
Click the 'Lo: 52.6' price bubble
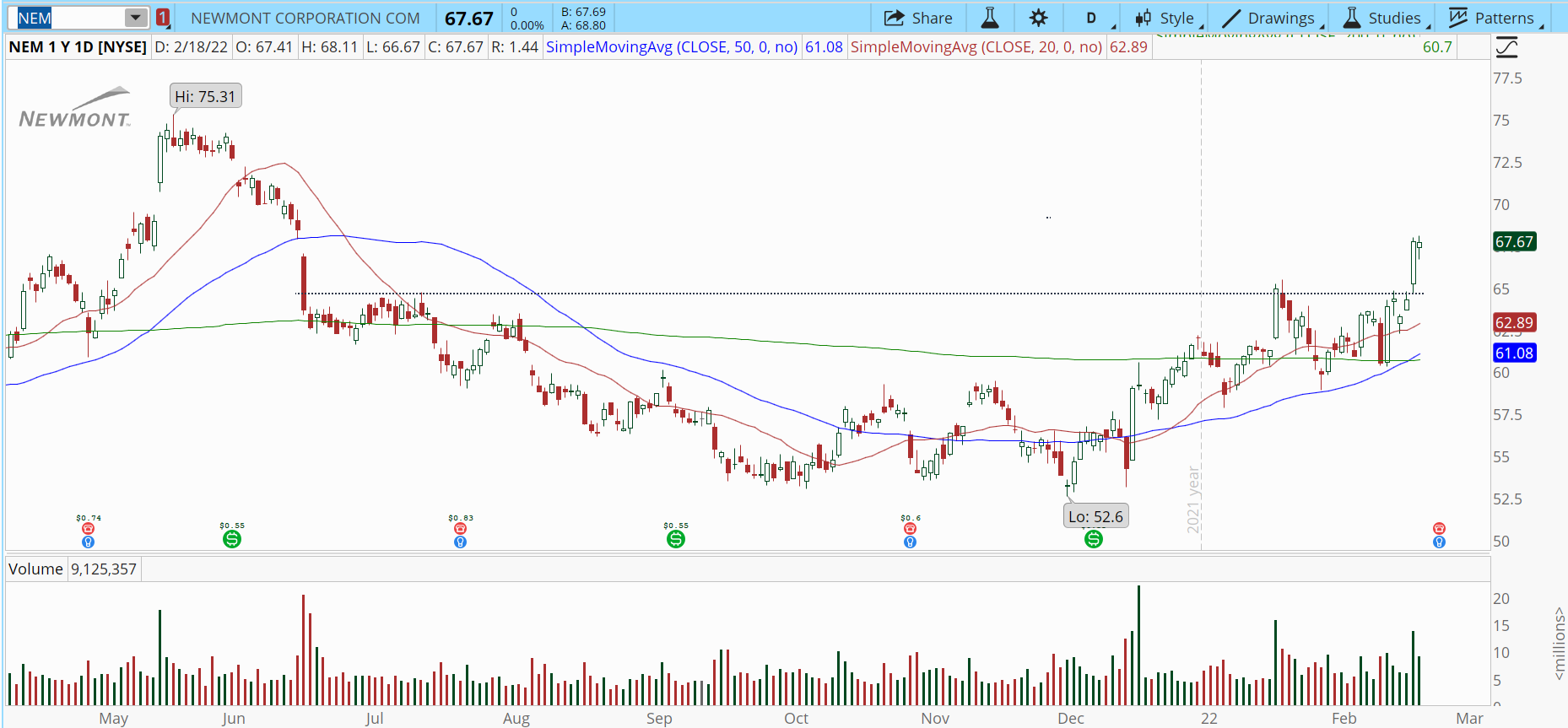pyautogui.click(x=1095, y=516)
